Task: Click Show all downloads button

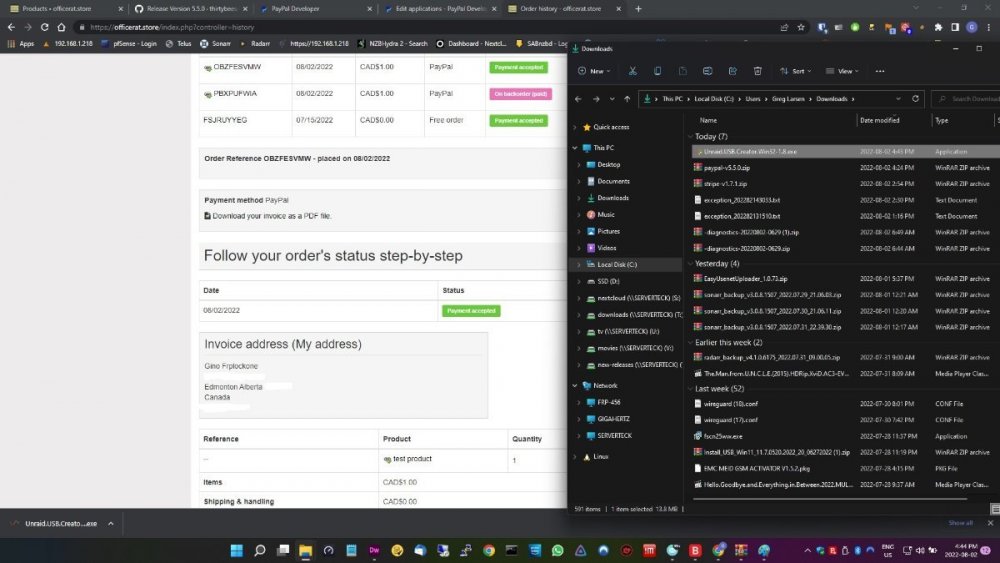Action: (960, 523)
